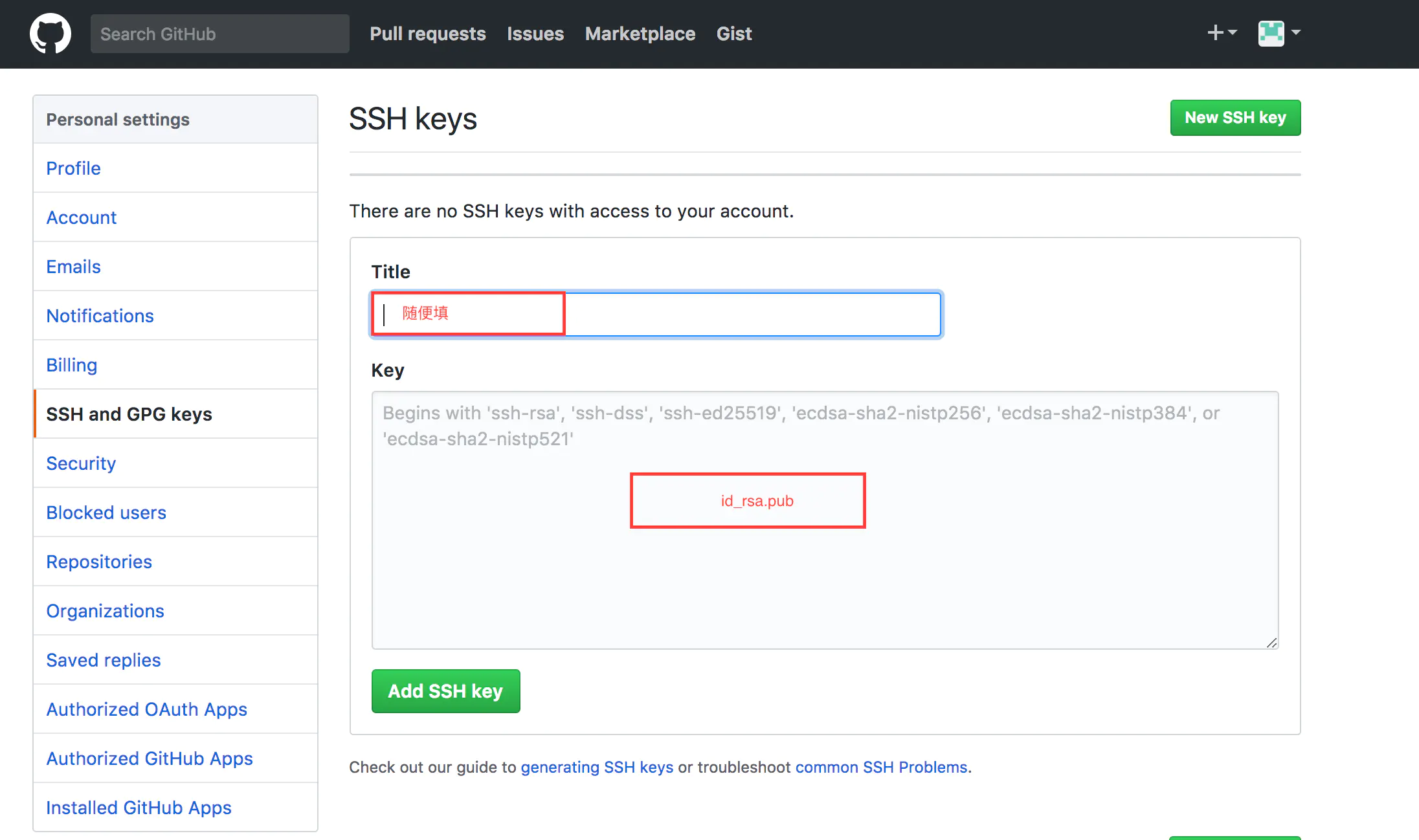Open common SSH Problems link

[x=881, y=767]
